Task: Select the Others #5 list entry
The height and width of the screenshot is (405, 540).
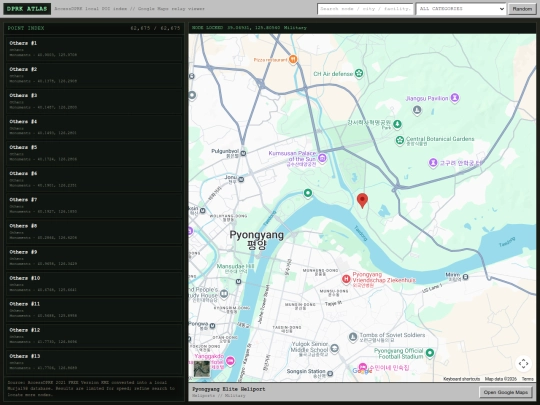Action: 94,153
